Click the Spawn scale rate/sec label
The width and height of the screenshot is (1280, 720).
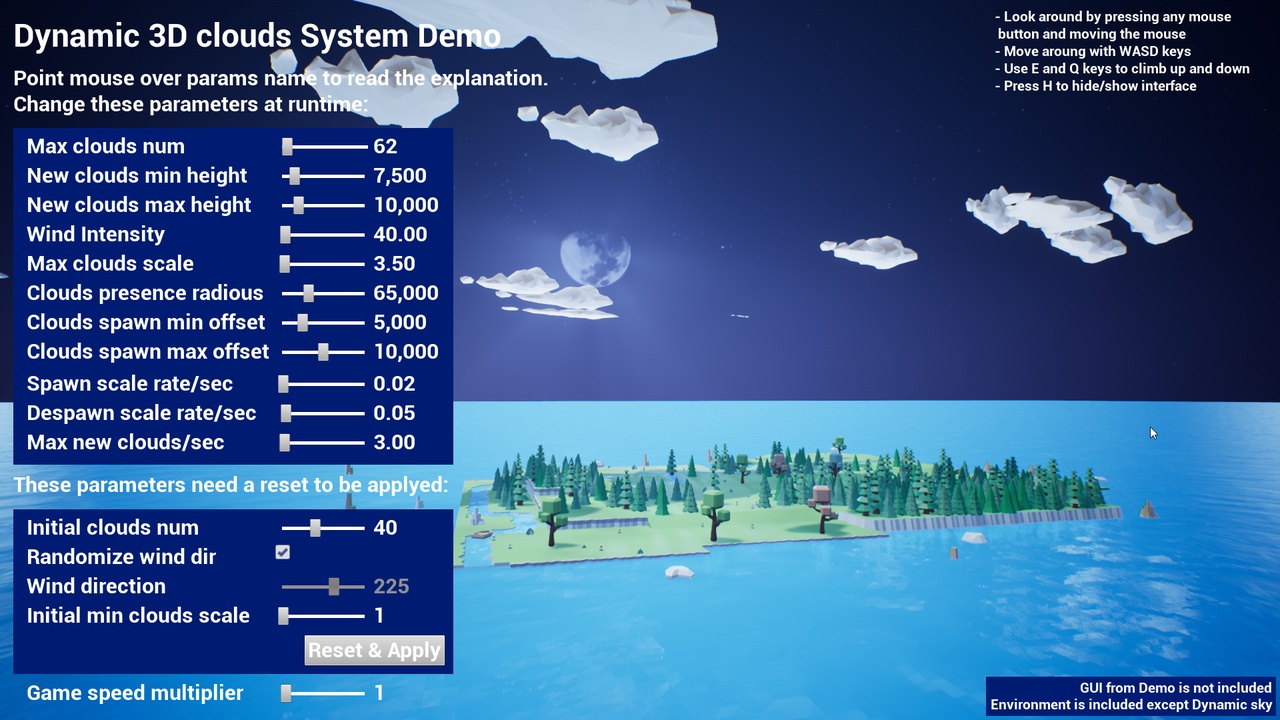(130, 384)
